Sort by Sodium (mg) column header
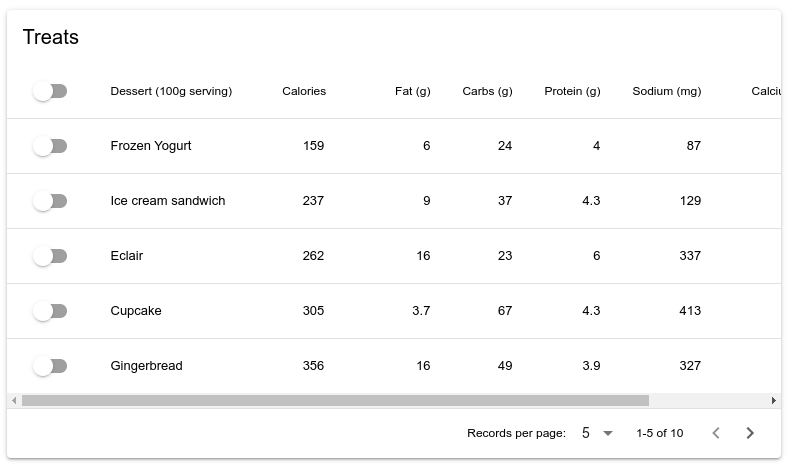 (x=666, y=91)
